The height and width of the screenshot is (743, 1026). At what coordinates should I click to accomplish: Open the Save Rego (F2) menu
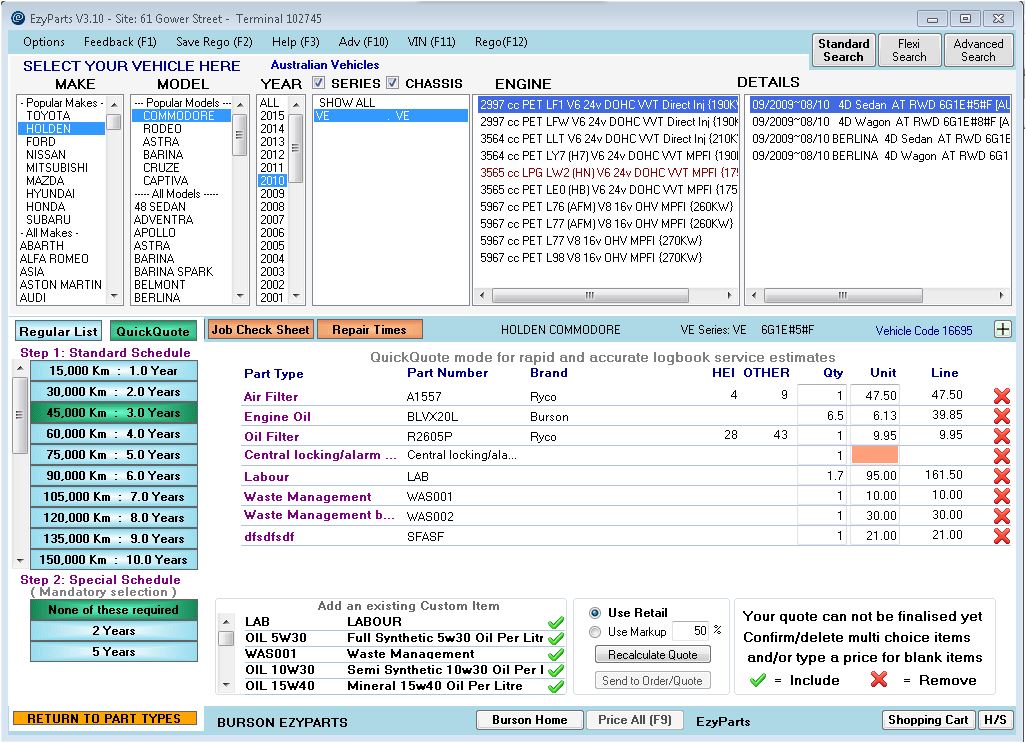click(x=214, y=42)
